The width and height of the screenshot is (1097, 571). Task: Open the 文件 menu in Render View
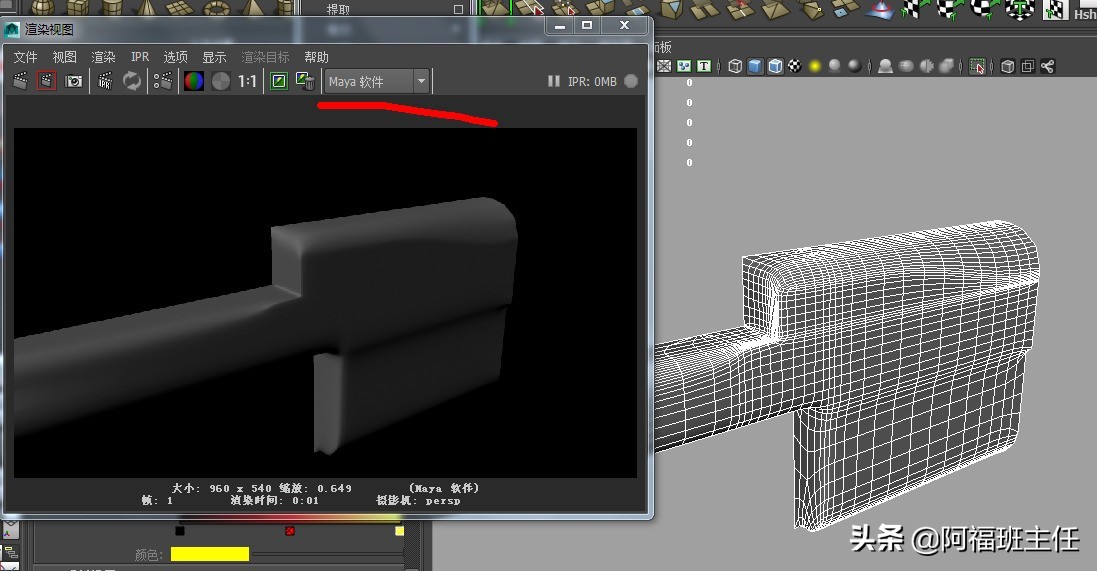point(25,57)
